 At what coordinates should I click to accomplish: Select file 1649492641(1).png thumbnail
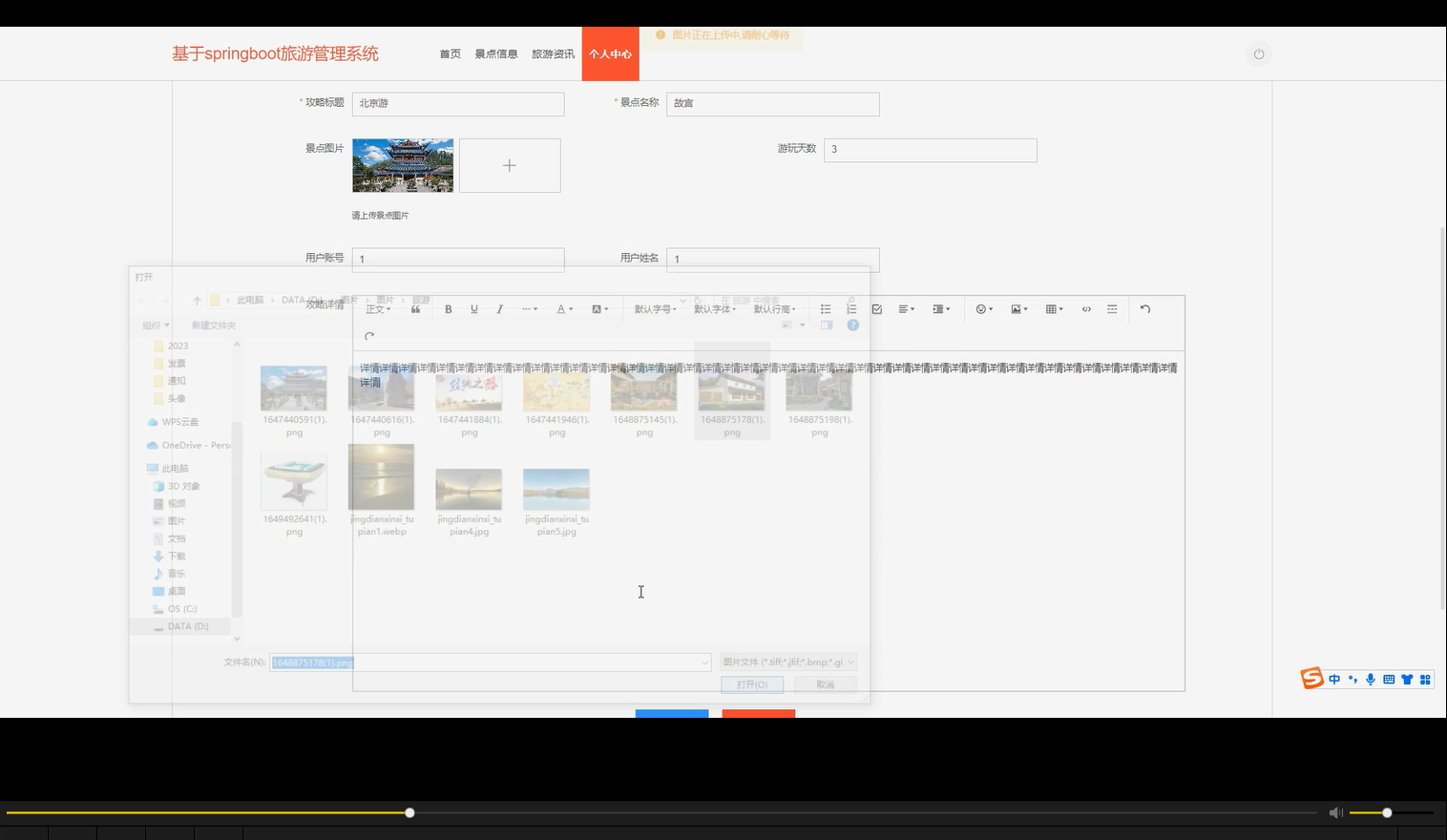point(294,482)
